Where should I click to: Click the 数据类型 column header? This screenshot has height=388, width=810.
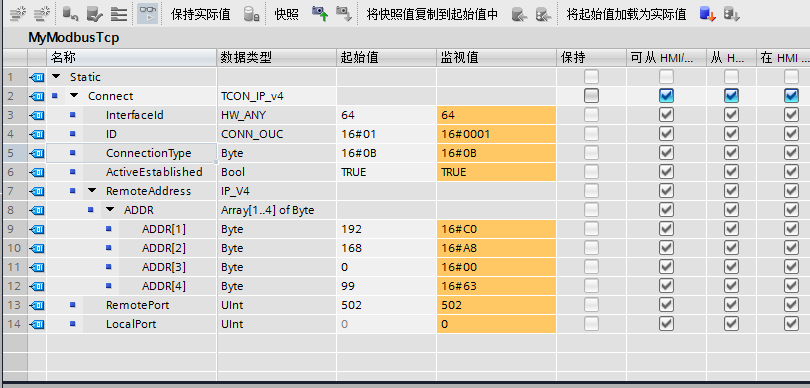coord(246,57)
